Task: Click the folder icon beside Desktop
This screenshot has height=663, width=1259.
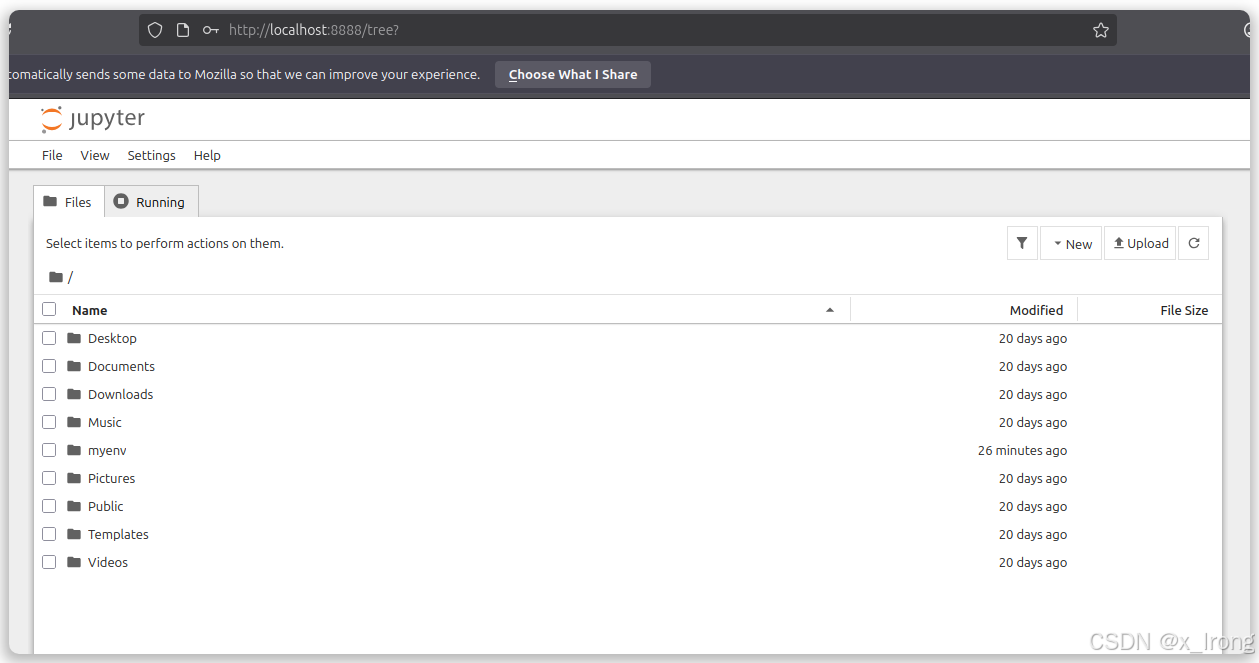Action: pos(74,338)
